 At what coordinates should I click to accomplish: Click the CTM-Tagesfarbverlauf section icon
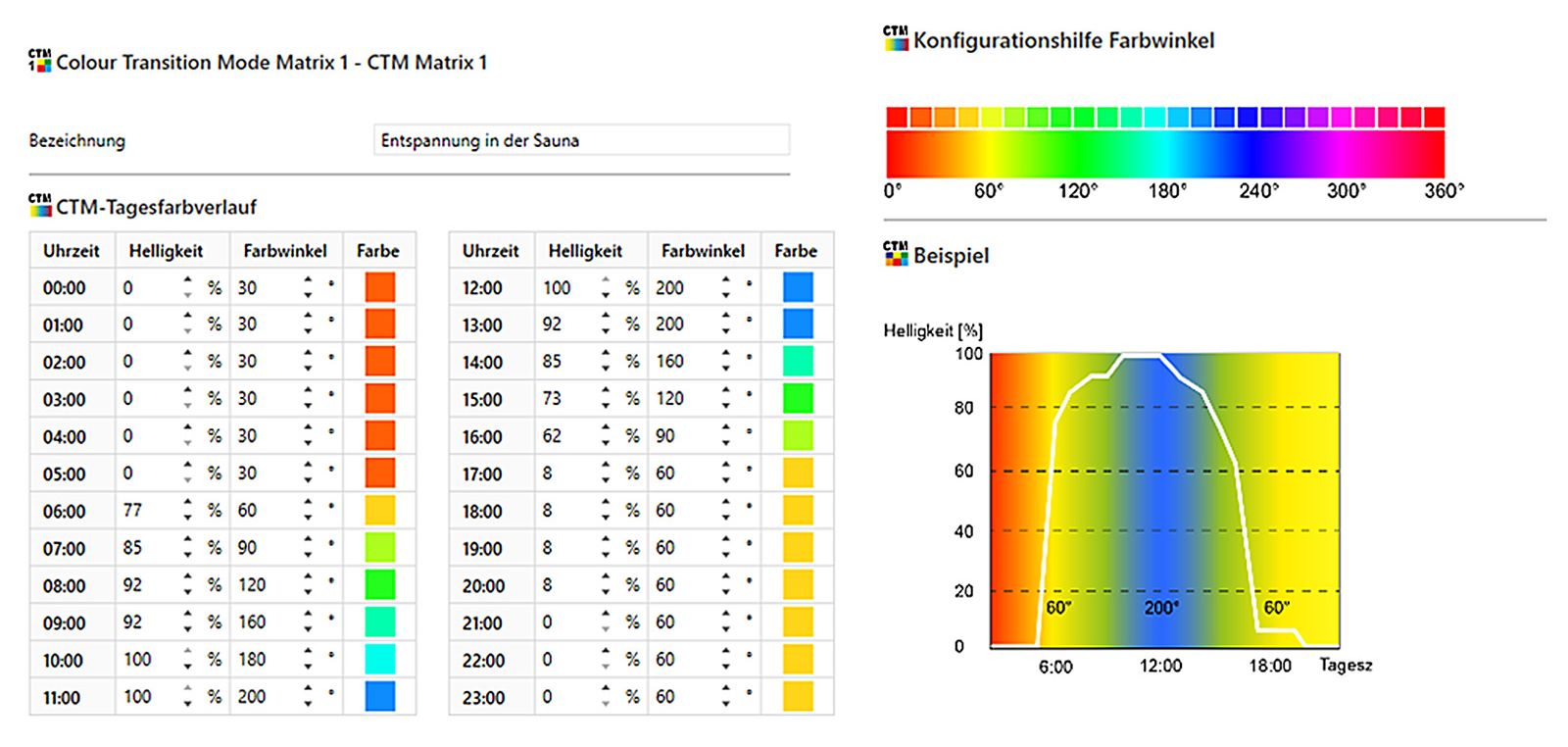(x=39, y=206)
